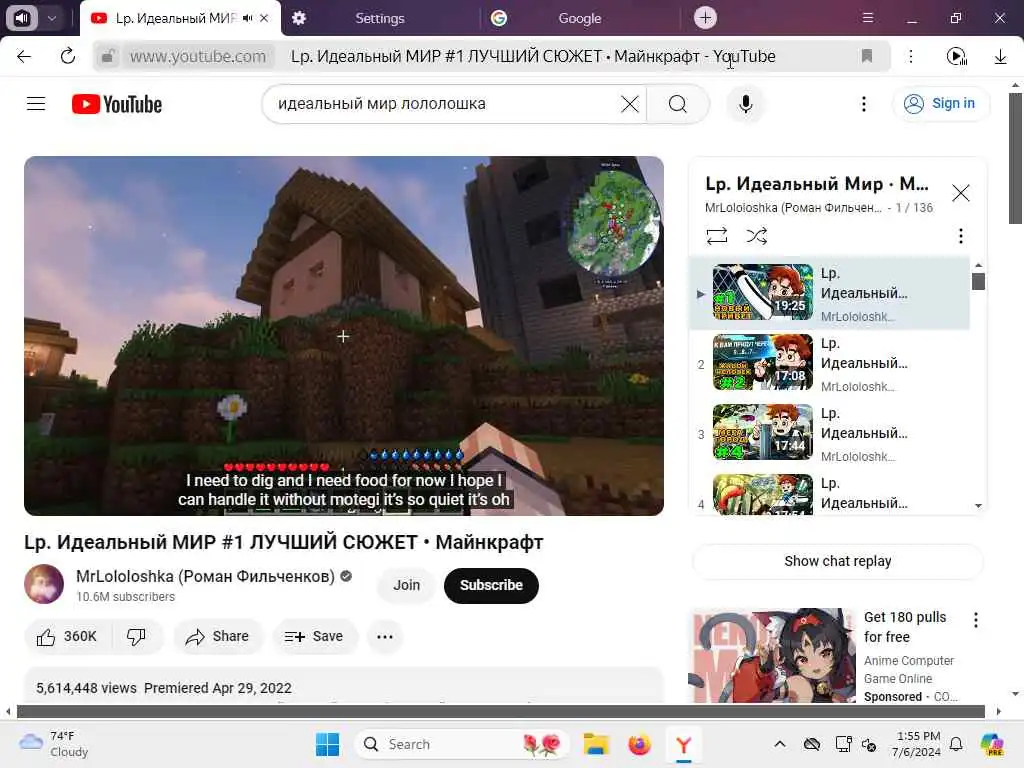Open browser three-dot page menu

click(x=910, y=57)
